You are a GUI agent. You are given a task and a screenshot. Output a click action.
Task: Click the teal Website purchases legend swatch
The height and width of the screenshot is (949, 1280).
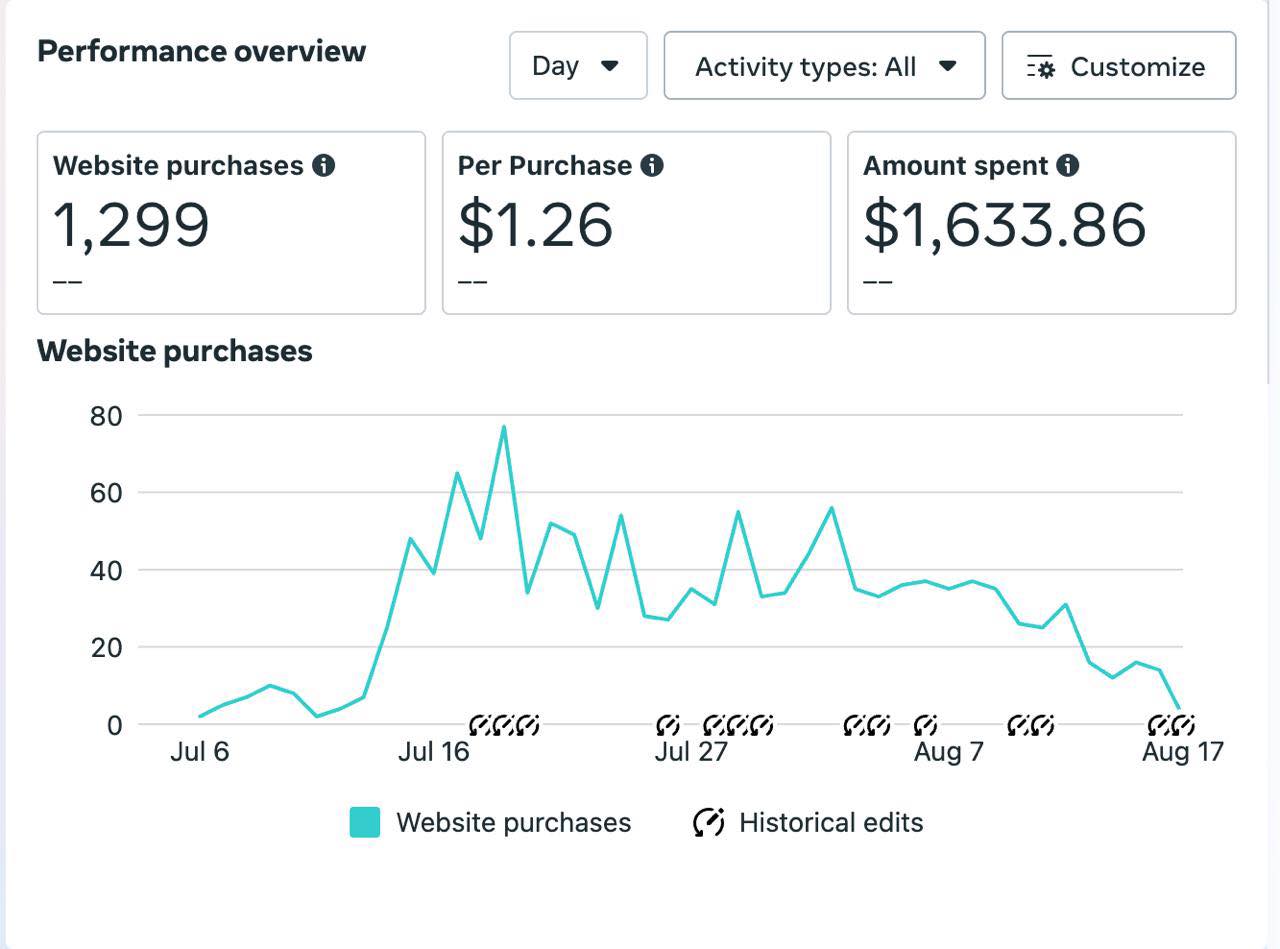click(x=365, y=822)
